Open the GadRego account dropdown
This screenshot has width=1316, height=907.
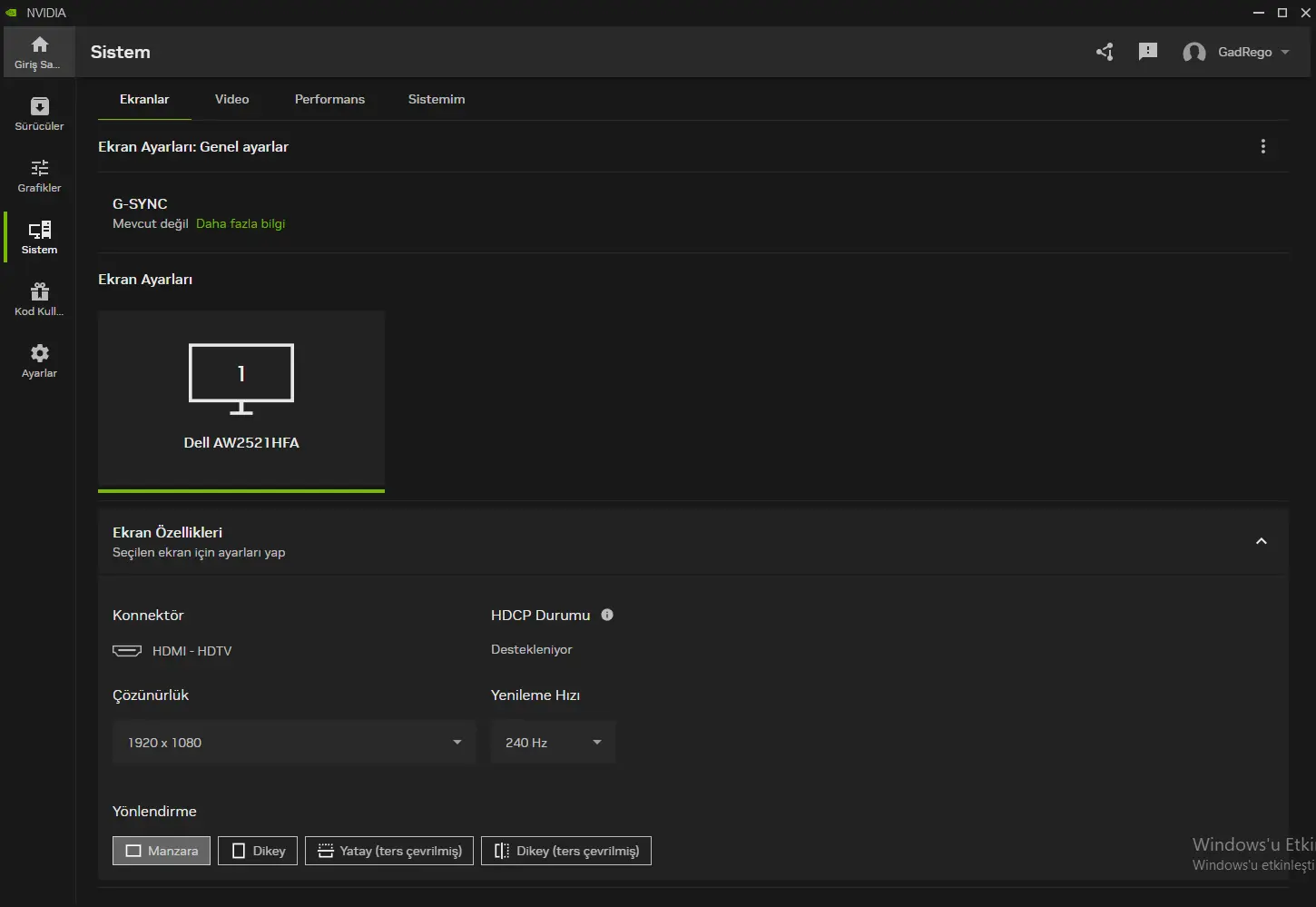[1252, 52]
